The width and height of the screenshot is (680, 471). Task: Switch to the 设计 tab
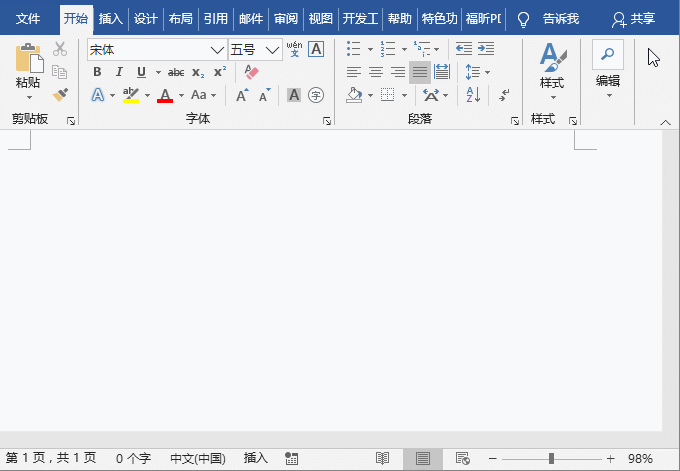coord(146,19)
